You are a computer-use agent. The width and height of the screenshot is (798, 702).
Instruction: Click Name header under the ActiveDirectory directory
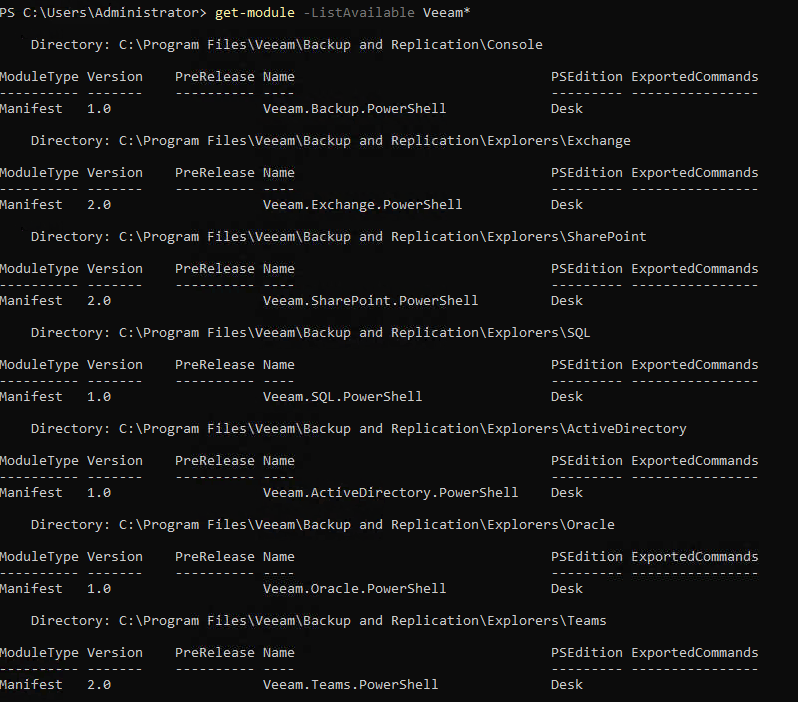(x=278, y=461)
